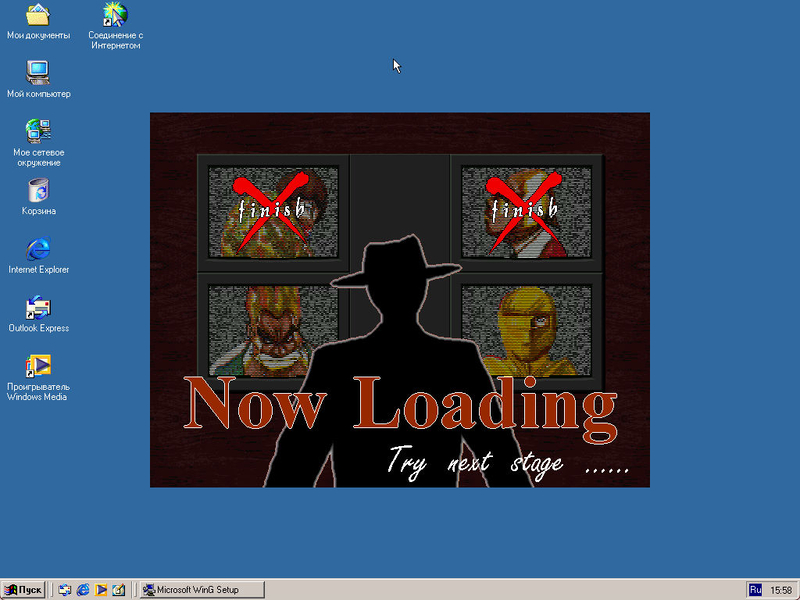Click the top-right finished character portrait
800x600 pixels.
point(526,212)
